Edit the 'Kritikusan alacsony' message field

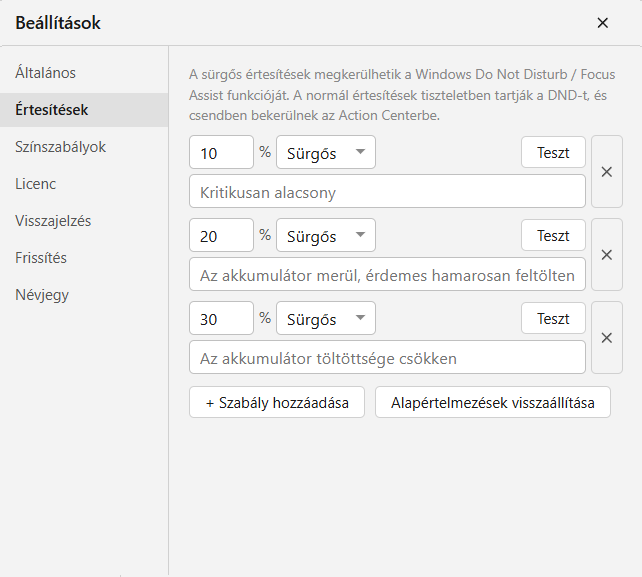click(x=387, y=191)
